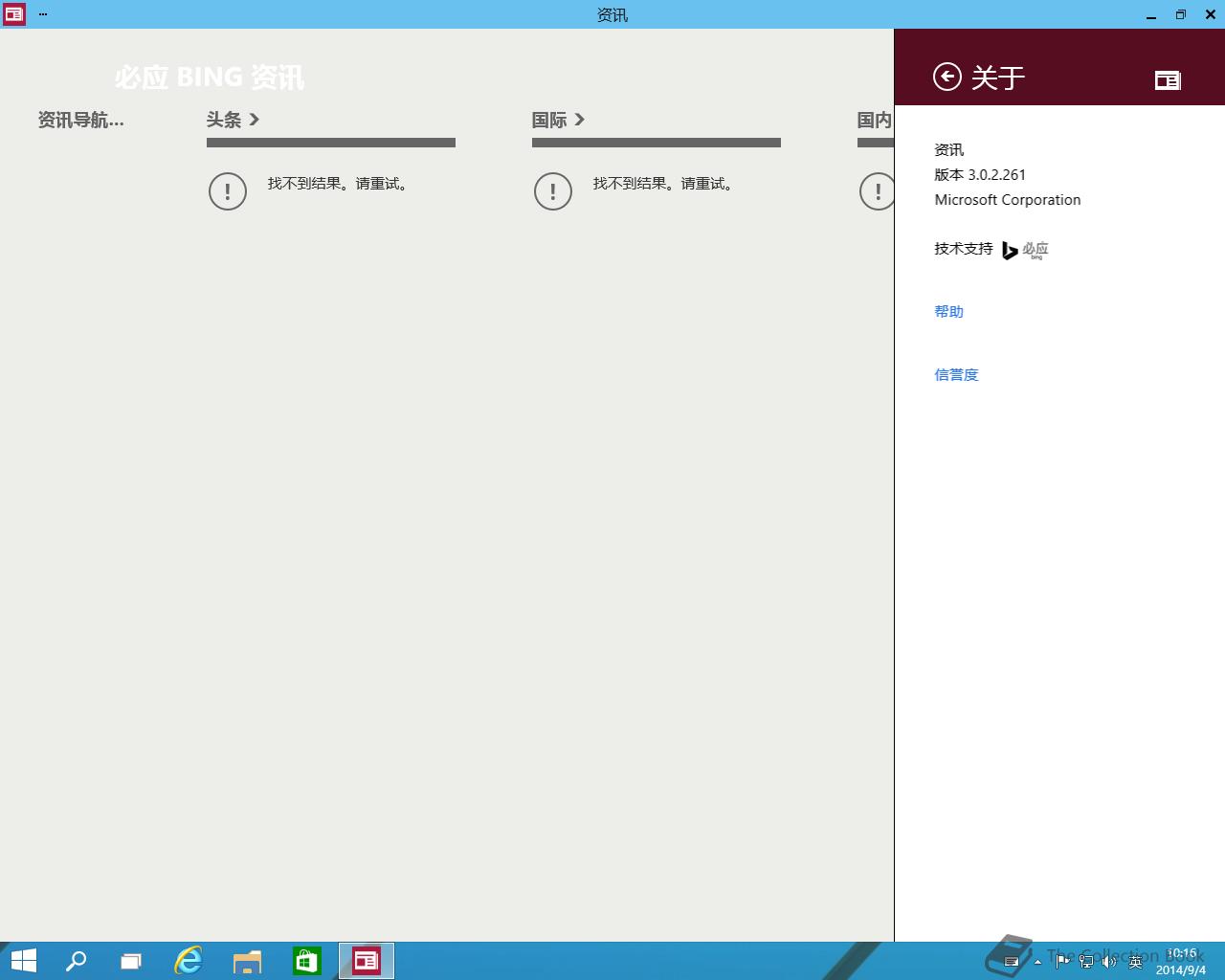Image resolution: width=1225 pixels, height=980 pixels.
Task: Open the 信誉度 link
Action: click(956, 375)
